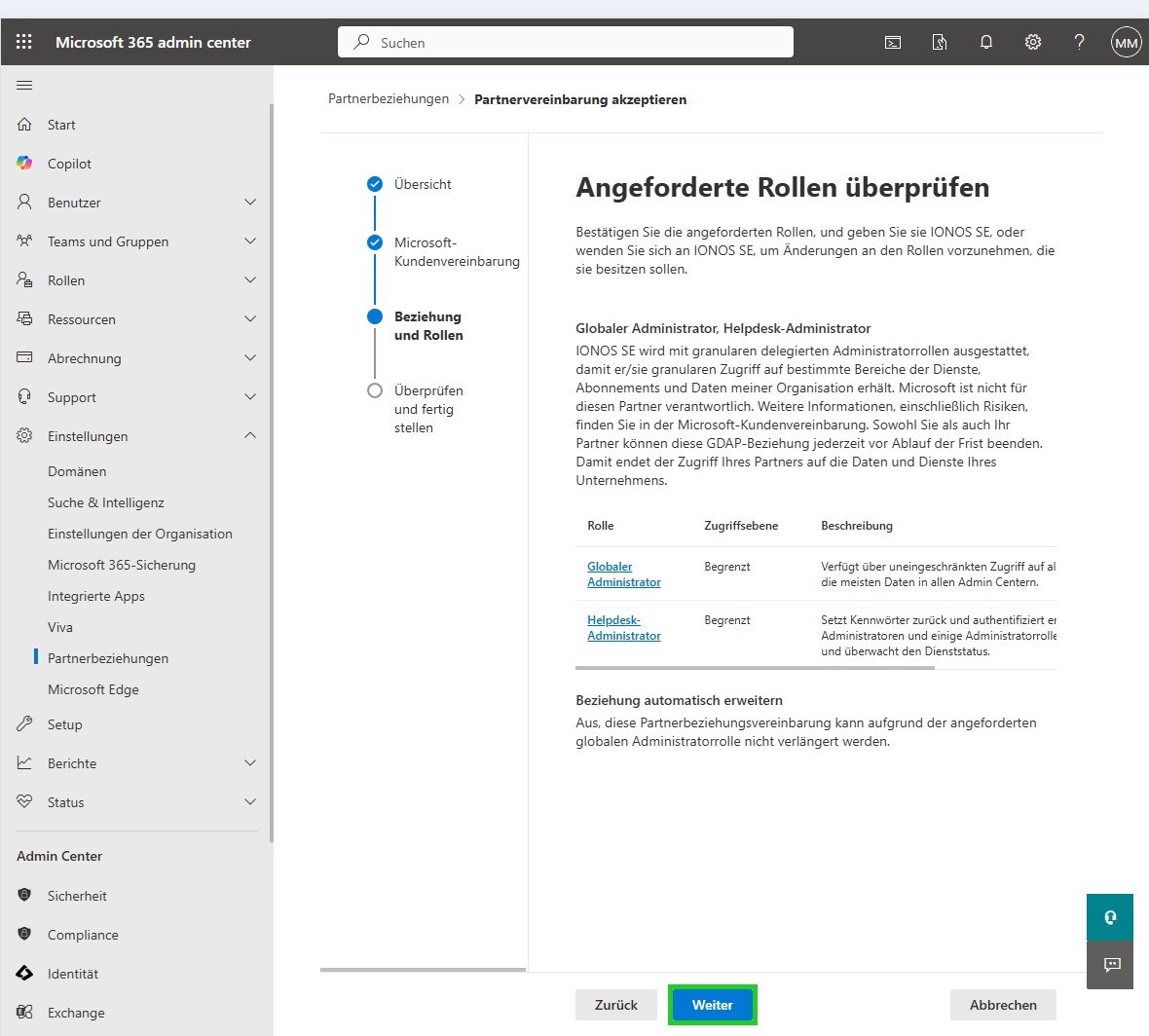The width and height of the screenshot is (1149, 1036).
Task: Expand the Status chevron
Action: tap(250, 801)
